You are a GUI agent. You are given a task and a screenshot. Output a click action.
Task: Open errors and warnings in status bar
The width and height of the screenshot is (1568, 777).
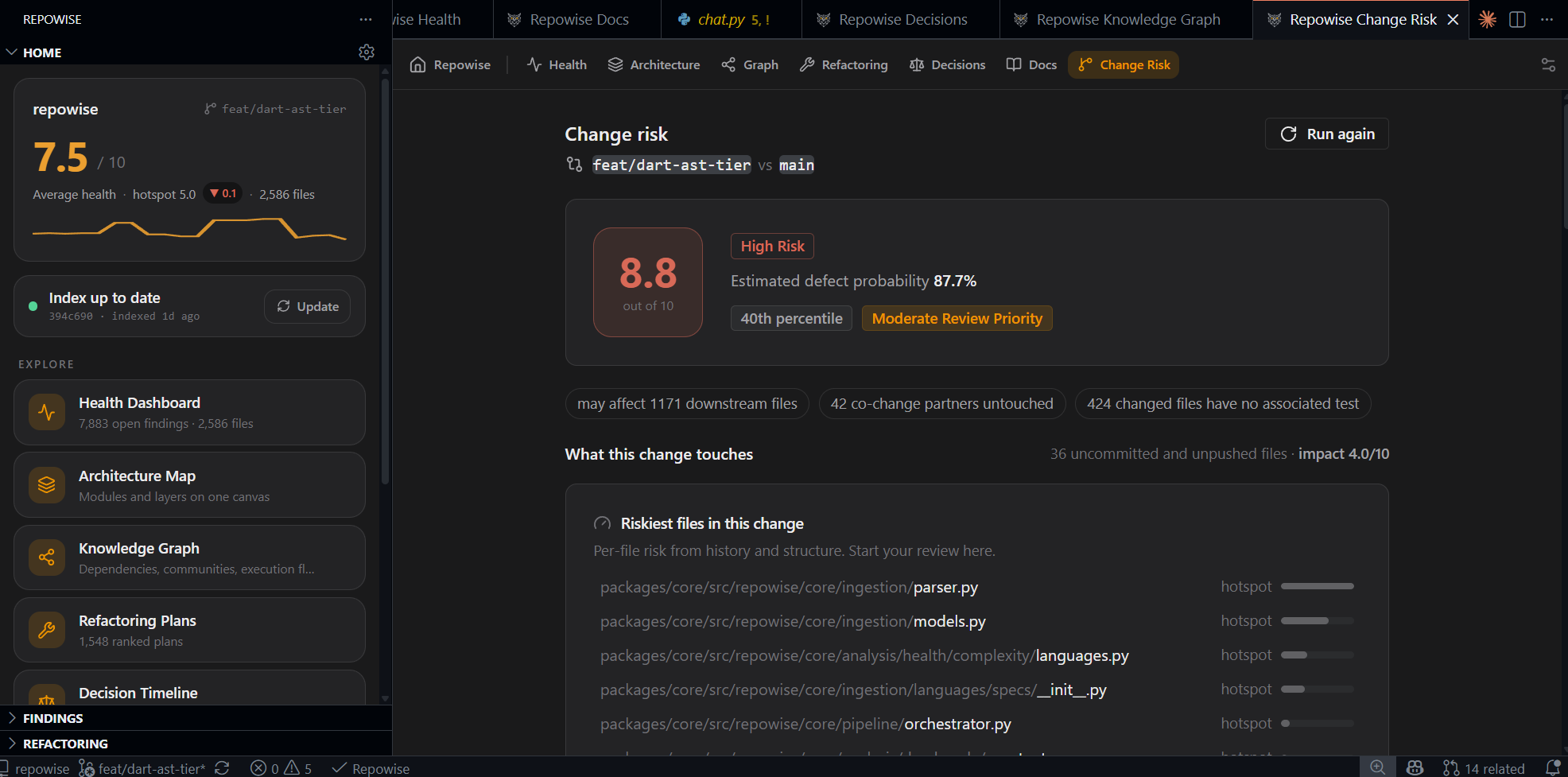(281, 768)
